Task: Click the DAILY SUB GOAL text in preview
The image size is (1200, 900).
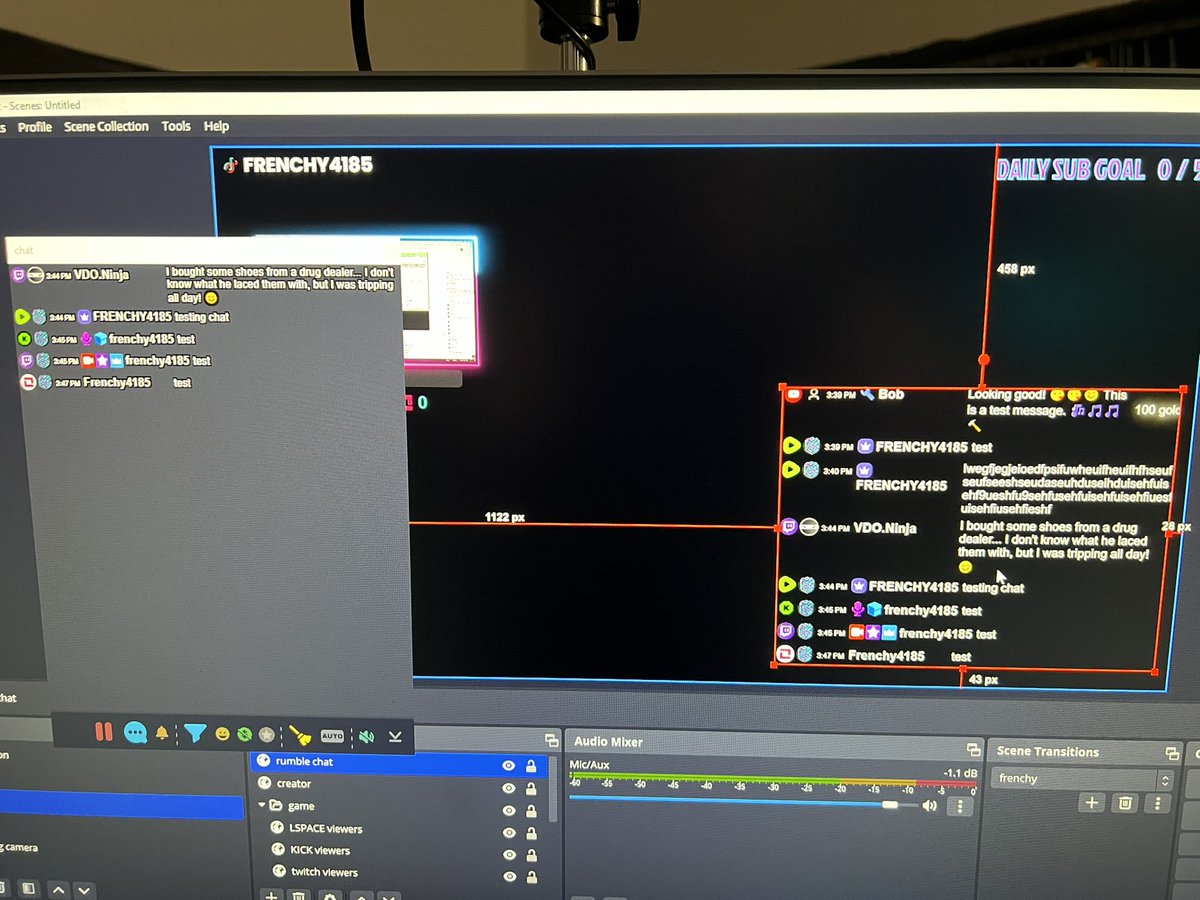Action: (x=1070, y=171)
